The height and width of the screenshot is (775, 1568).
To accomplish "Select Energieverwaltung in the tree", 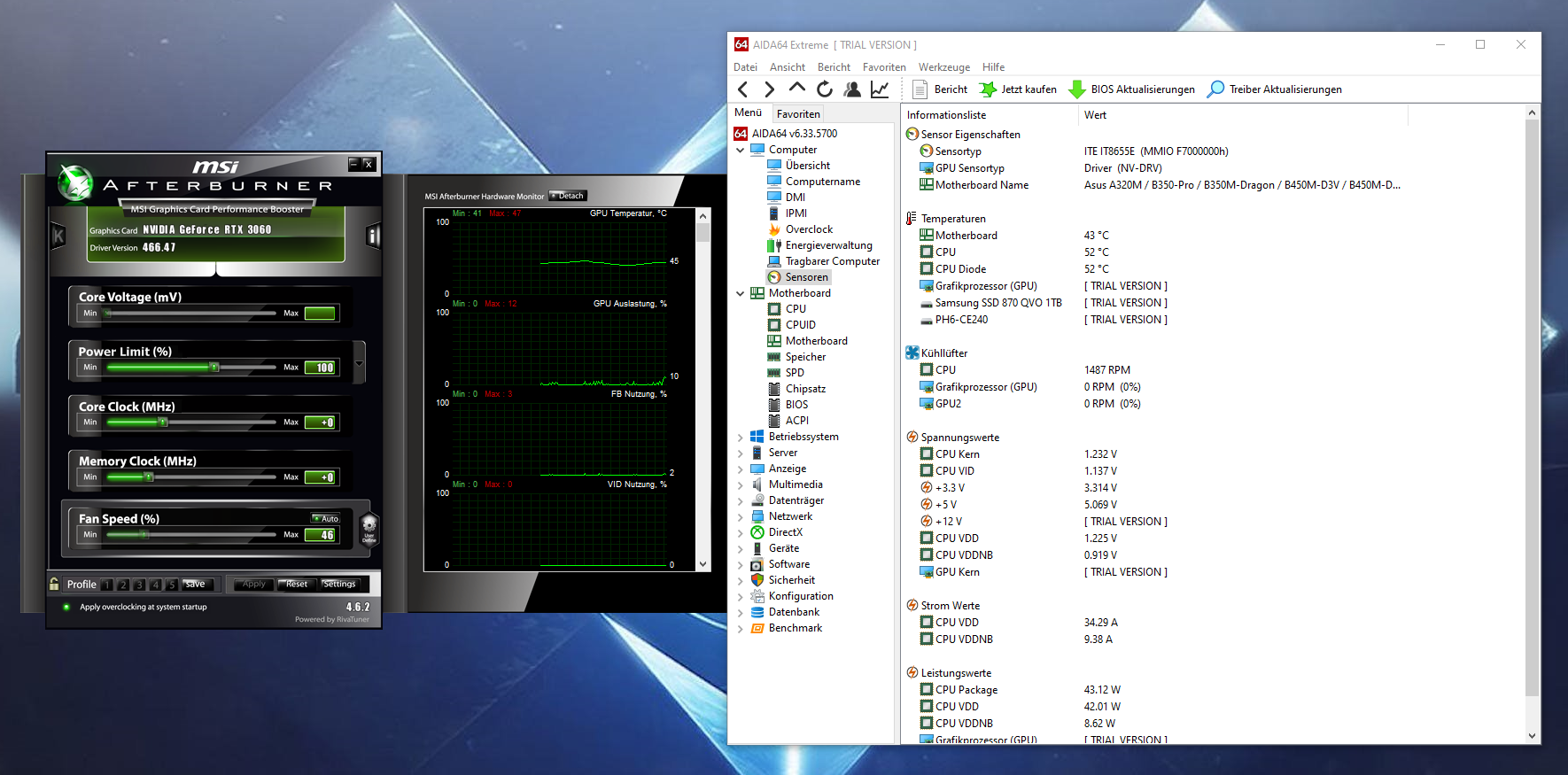I will coord(828,245).
